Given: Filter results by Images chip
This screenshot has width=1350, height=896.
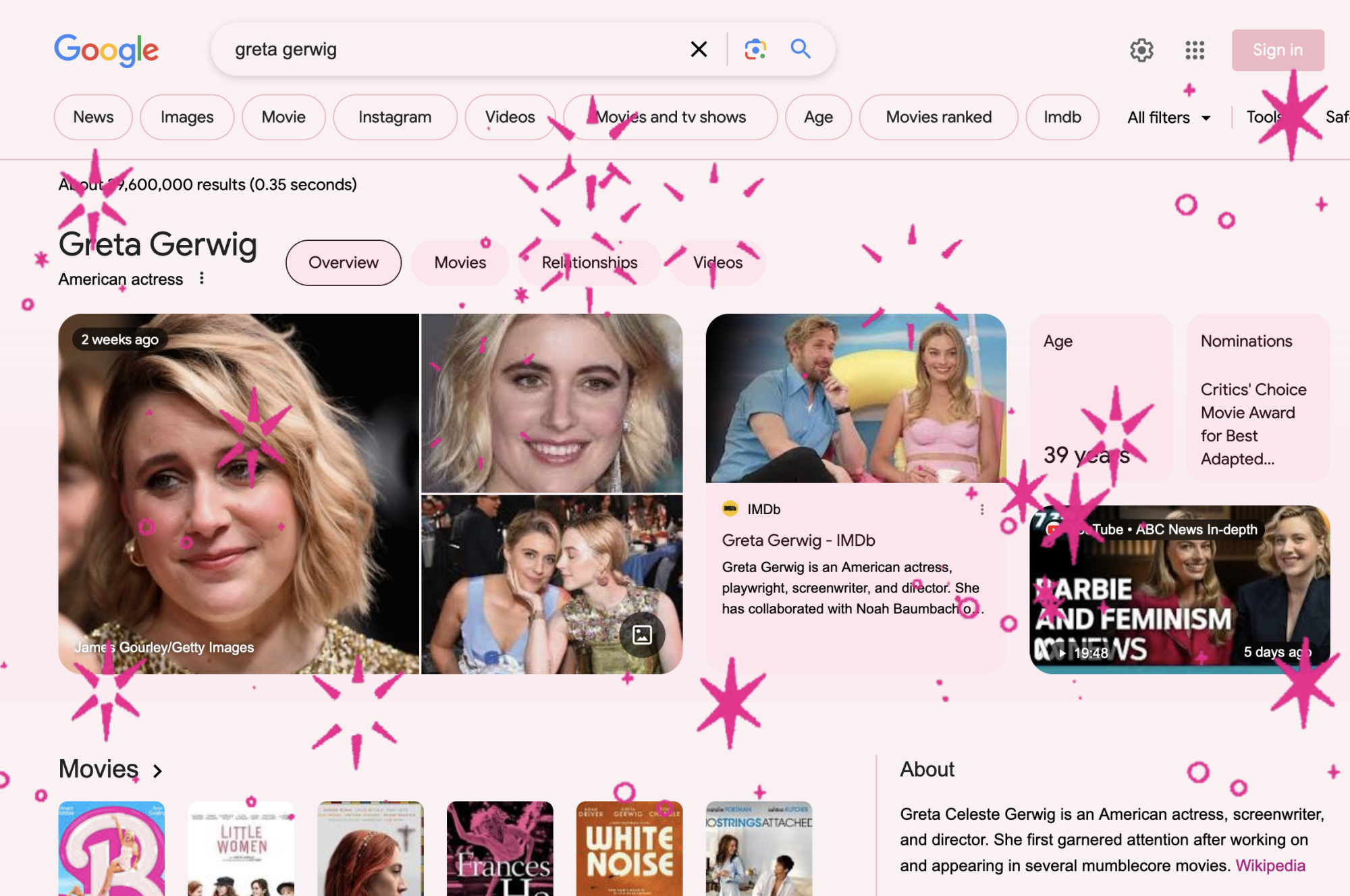Looking at the screenshot, I should (x=187, y=117).
